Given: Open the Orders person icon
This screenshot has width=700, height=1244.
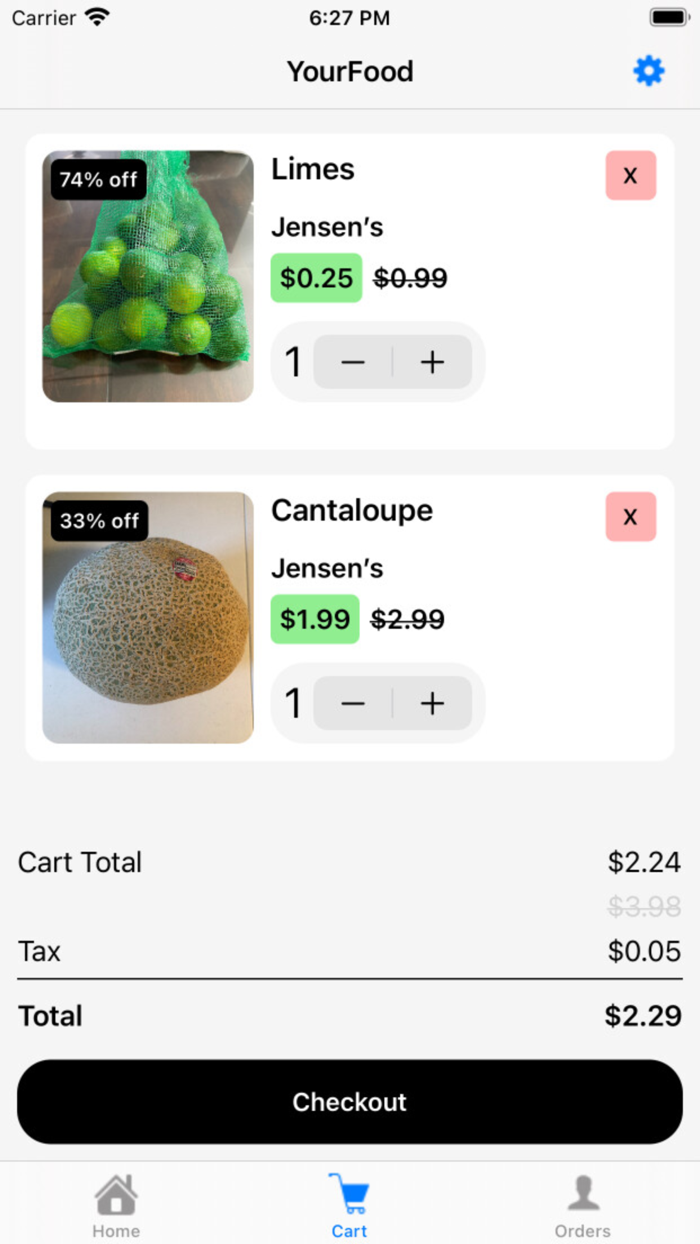Looking at the screenshot, I should click(583, 1192).
